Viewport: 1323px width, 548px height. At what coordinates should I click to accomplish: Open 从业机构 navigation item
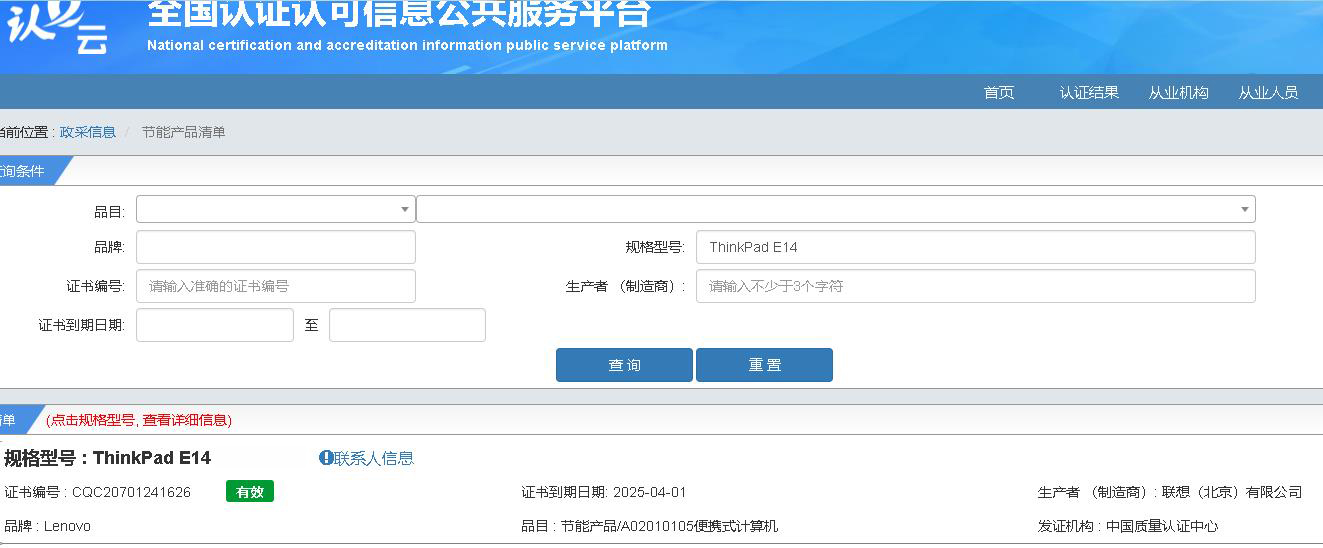tap(1179, 92)
